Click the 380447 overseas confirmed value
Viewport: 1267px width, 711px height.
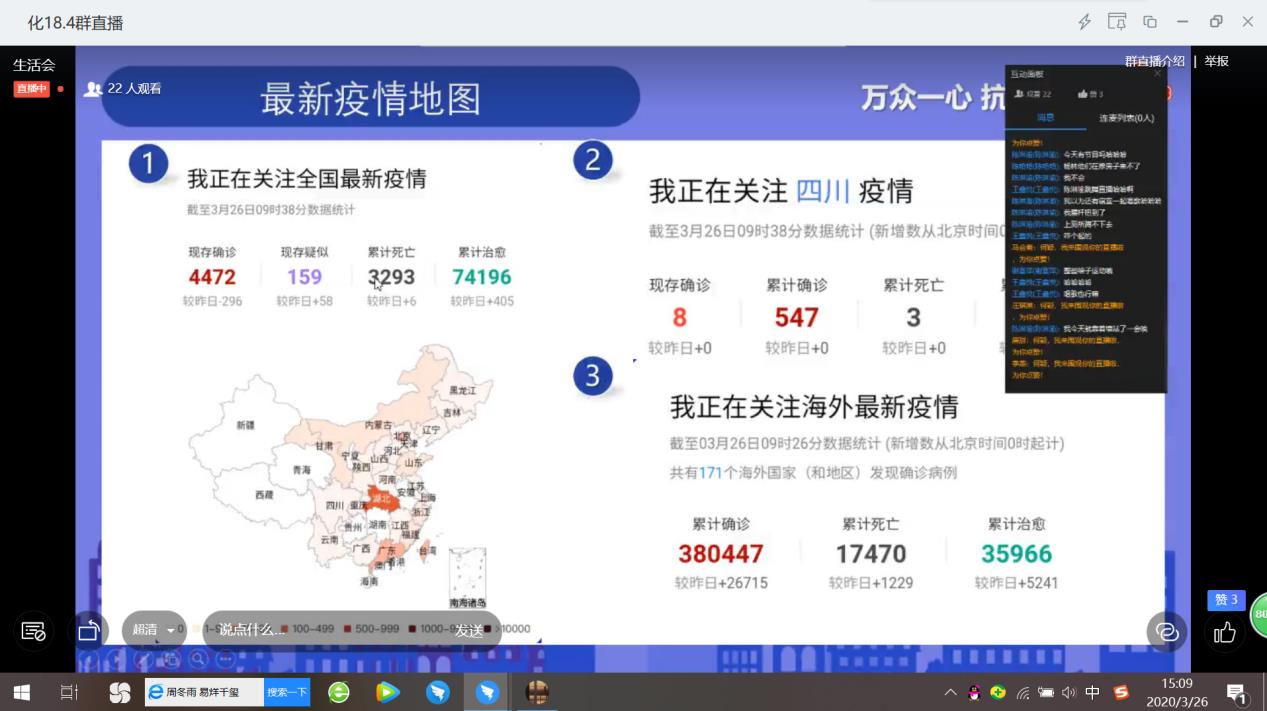coord(721,554)
